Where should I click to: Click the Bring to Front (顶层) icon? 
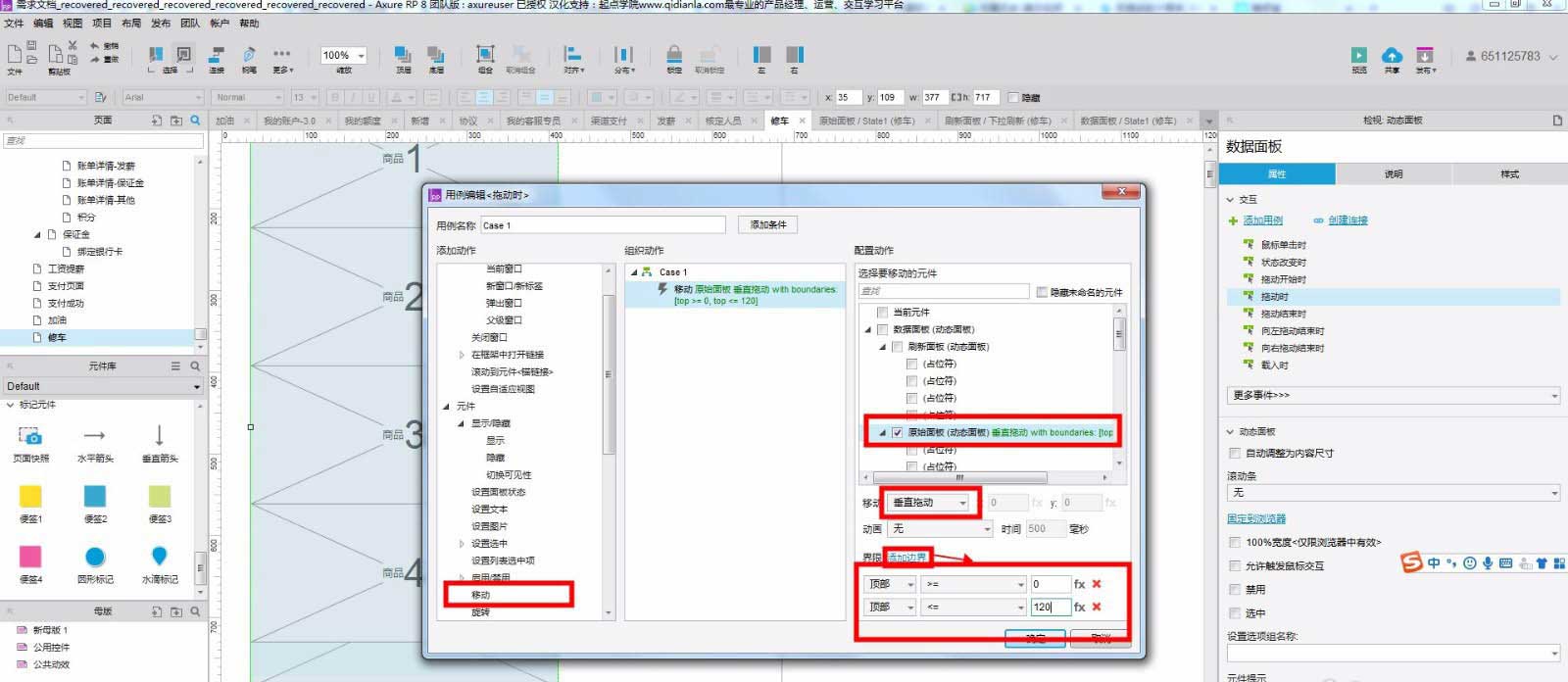click(x=403, y=55)
